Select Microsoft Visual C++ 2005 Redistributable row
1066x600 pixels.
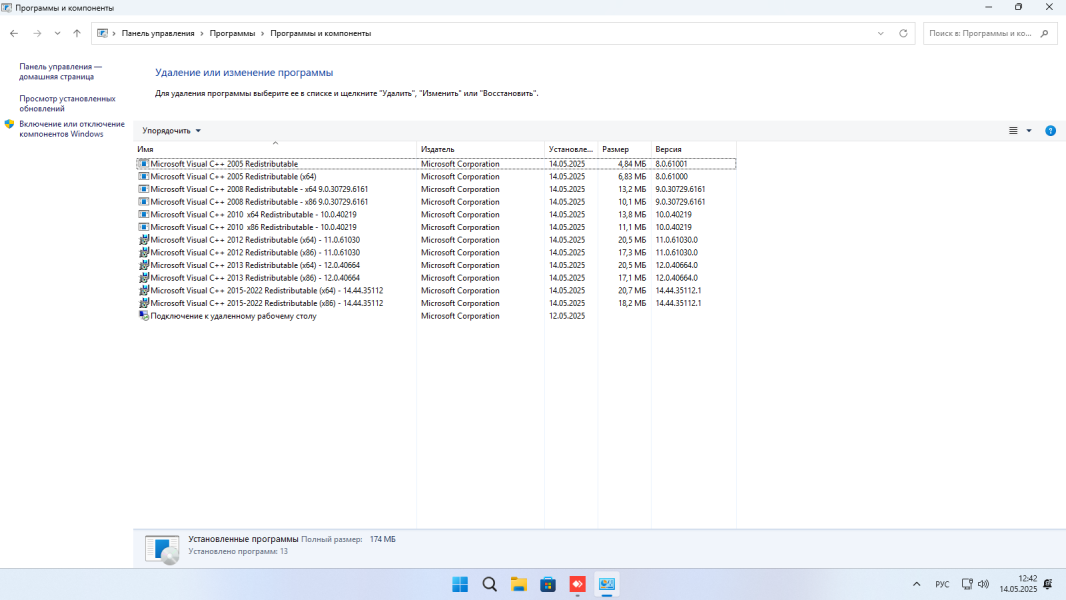436,164
